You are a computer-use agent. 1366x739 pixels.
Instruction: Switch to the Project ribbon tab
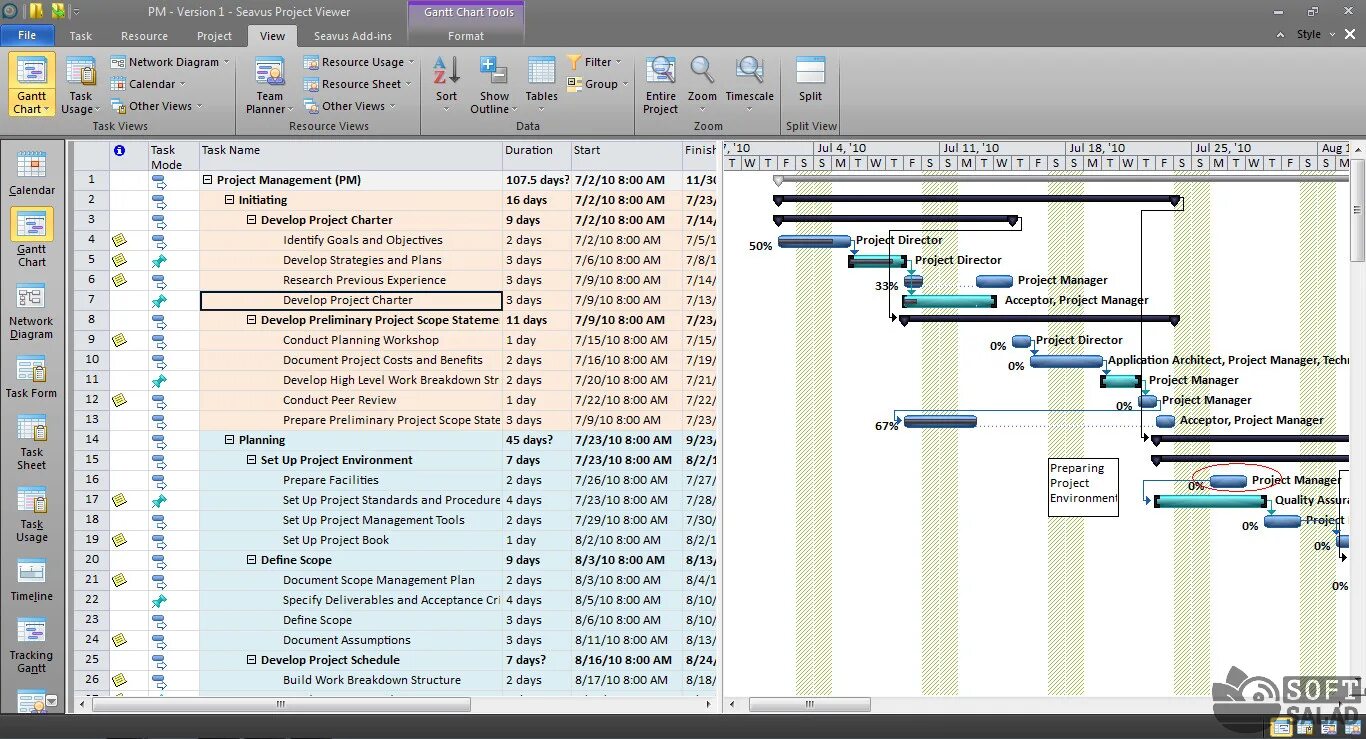pos(214,36)
